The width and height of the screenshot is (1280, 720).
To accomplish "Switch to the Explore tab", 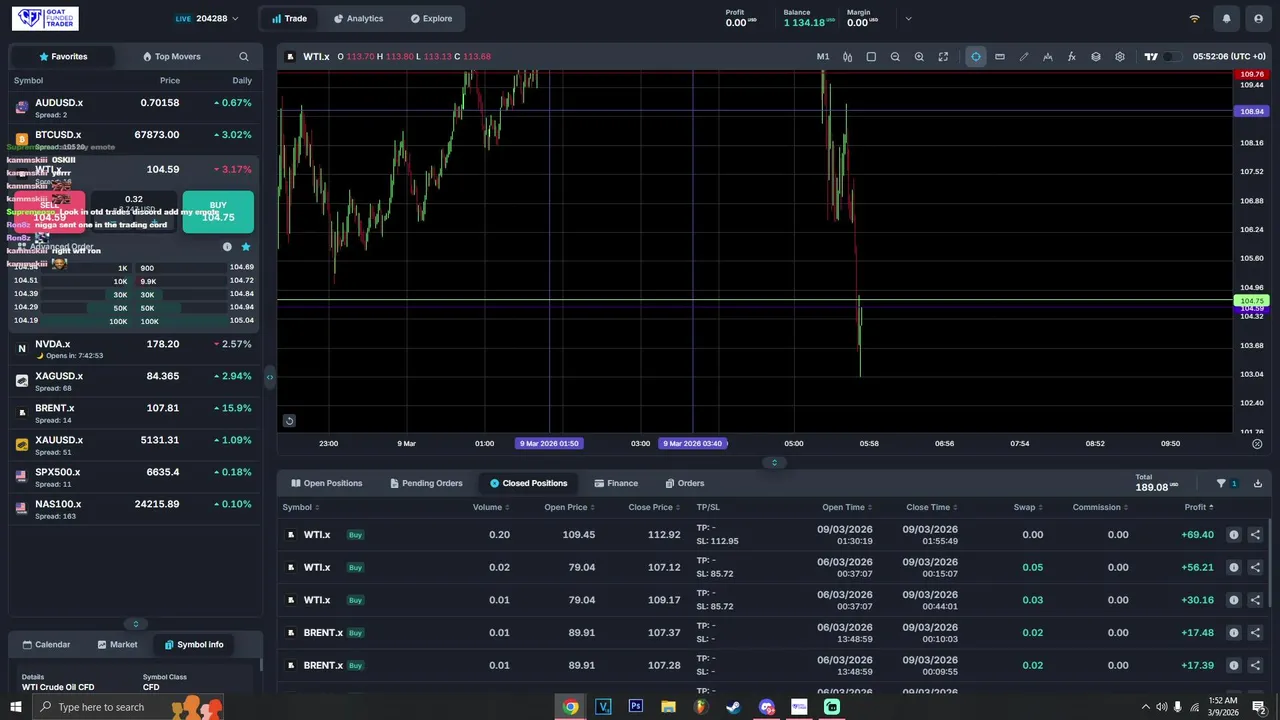I will [x=431, y=19].
